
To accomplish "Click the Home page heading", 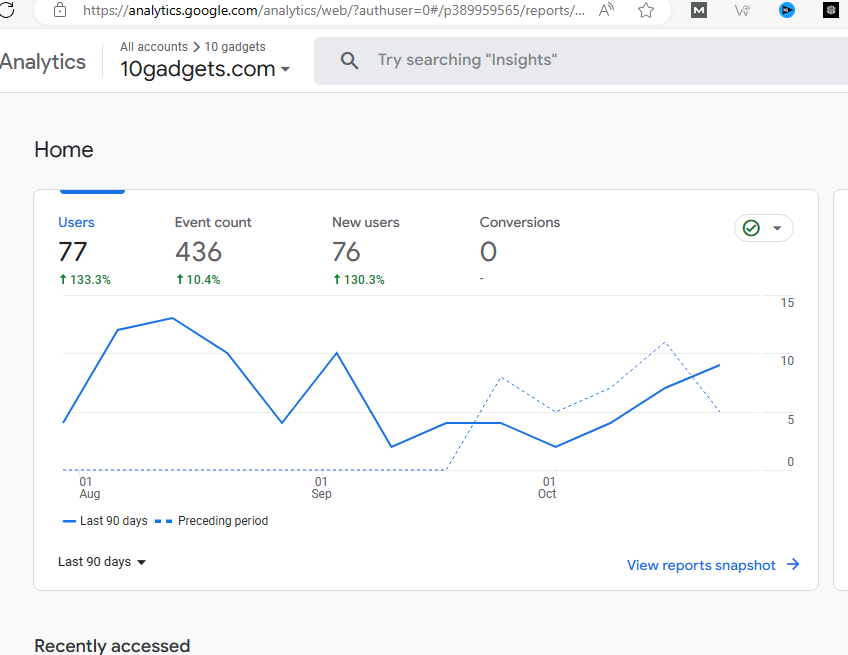I will tap(64, 150).
